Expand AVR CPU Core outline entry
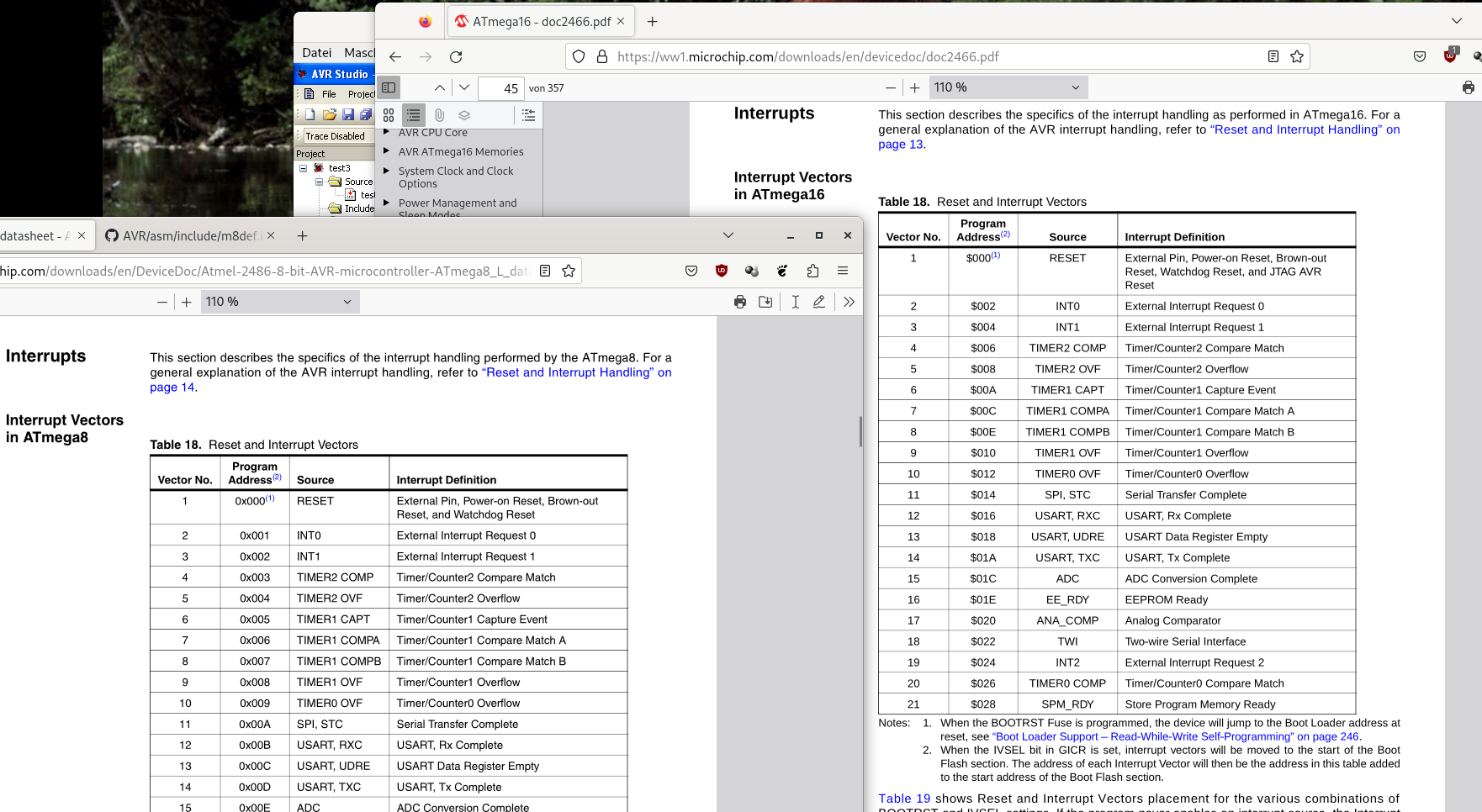 click(387, 132)
